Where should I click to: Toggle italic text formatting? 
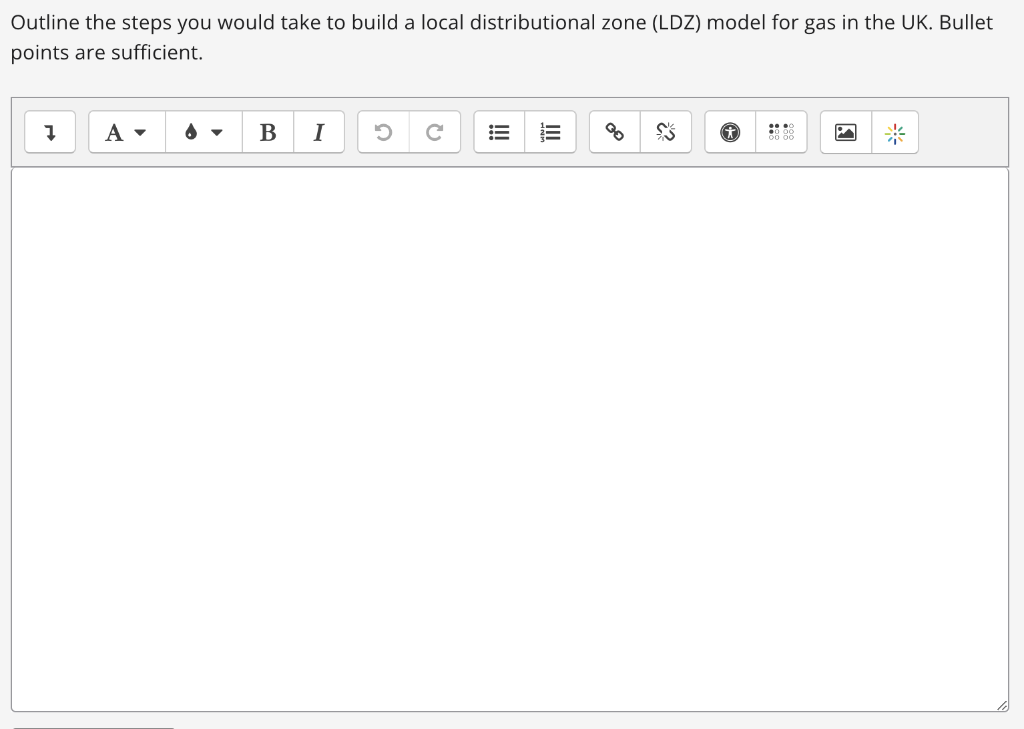point(318,131)
